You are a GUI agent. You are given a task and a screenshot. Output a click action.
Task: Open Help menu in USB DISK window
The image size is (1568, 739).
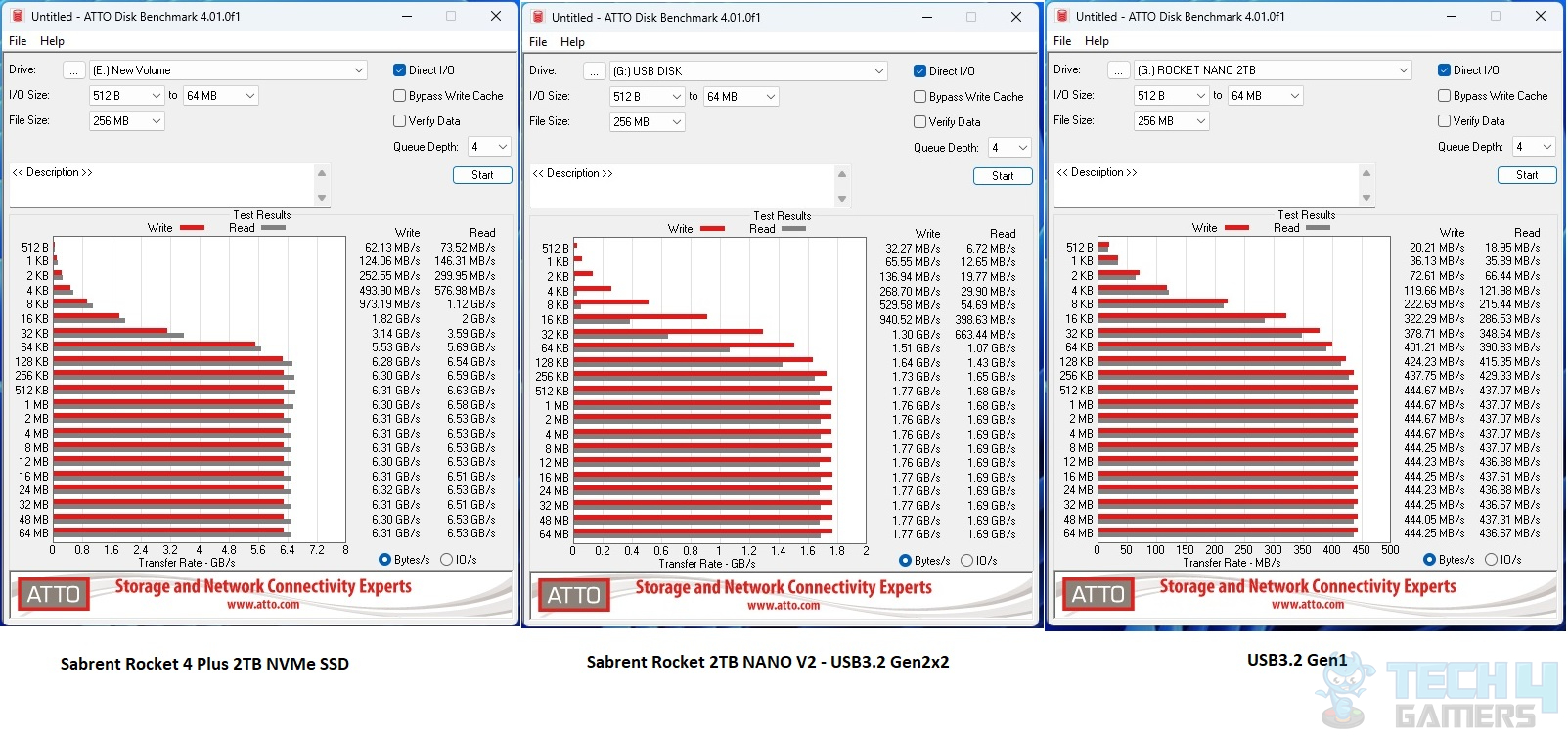(x=572, y=42)
